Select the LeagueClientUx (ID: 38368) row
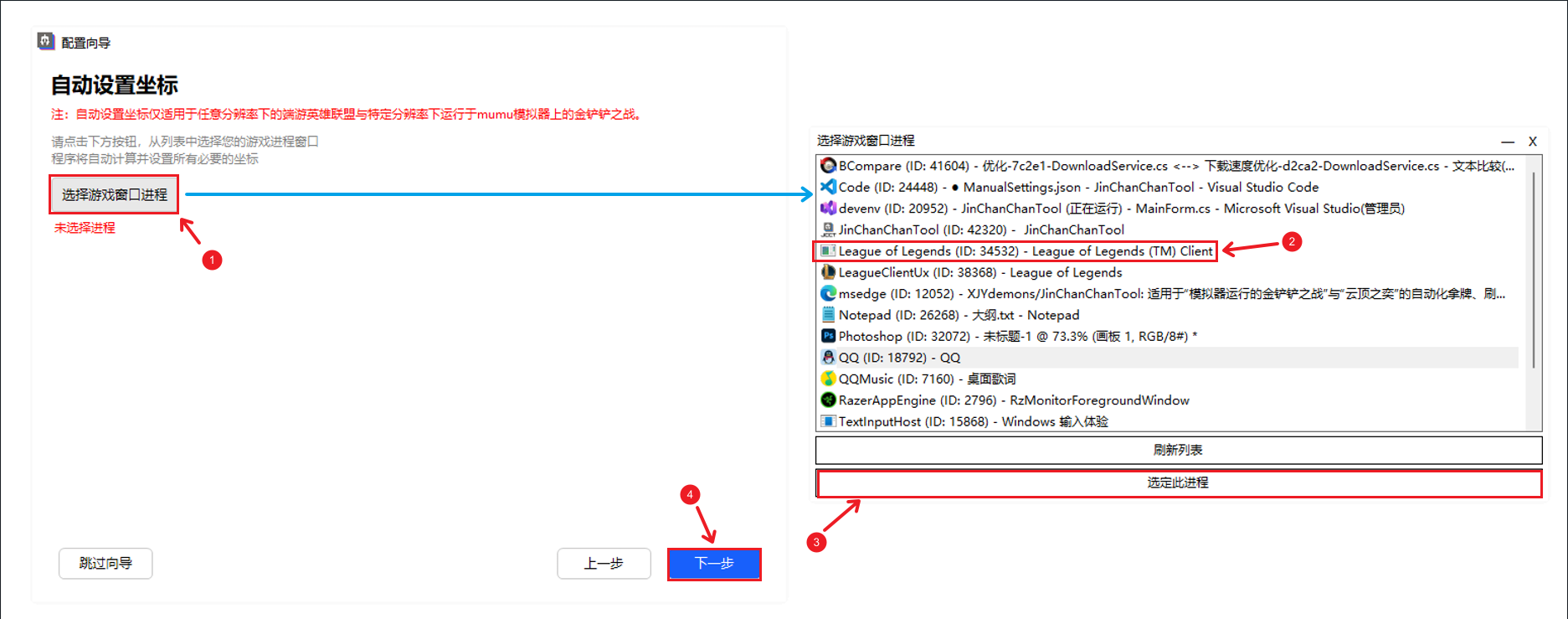 point(1169,272)
